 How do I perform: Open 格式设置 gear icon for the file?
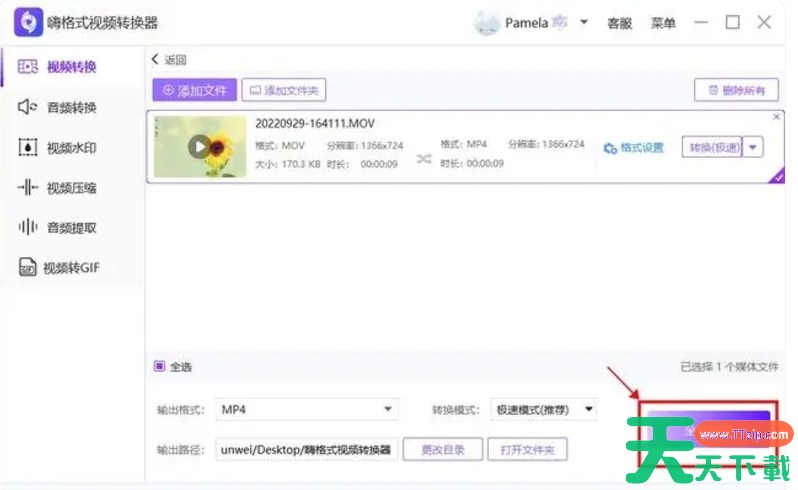610,148
